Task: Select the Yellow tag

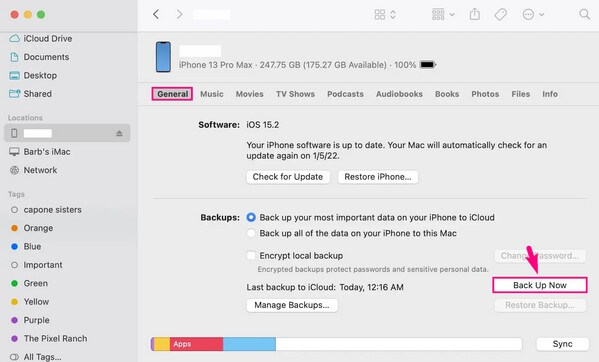Action: pyautogui.click(x=30, y=302)
